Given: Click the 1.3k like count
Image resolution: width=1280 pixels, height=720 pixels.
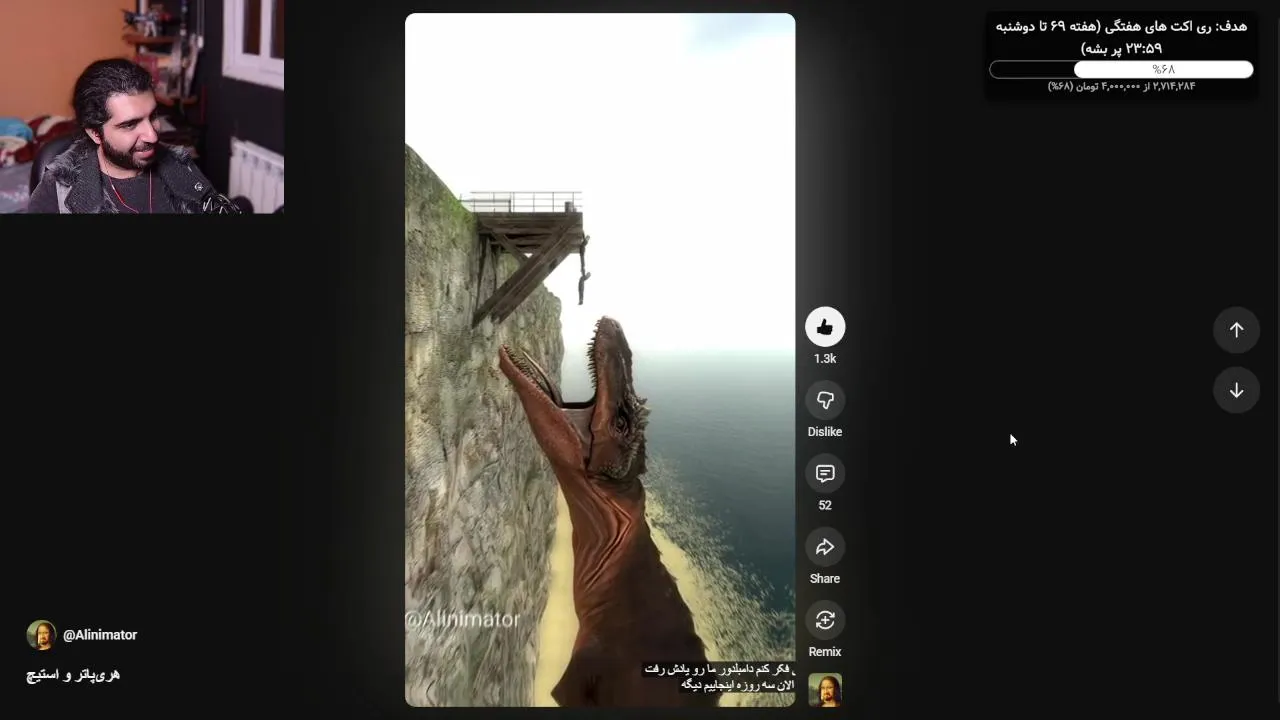Looking at the screenshot, I should [825, 359].
